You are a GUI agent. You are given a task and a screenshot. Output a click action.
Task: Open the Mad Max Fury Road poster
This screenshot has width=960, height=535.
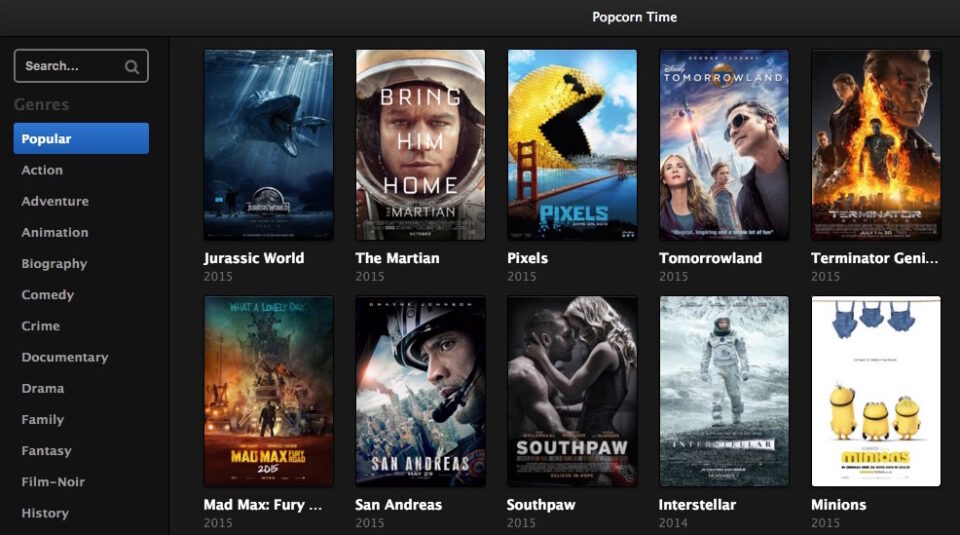tap(269, 391)
